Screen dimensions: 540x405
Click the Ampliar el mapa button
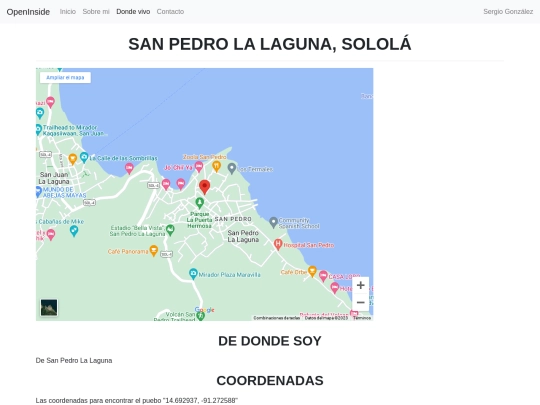(65, 77)
